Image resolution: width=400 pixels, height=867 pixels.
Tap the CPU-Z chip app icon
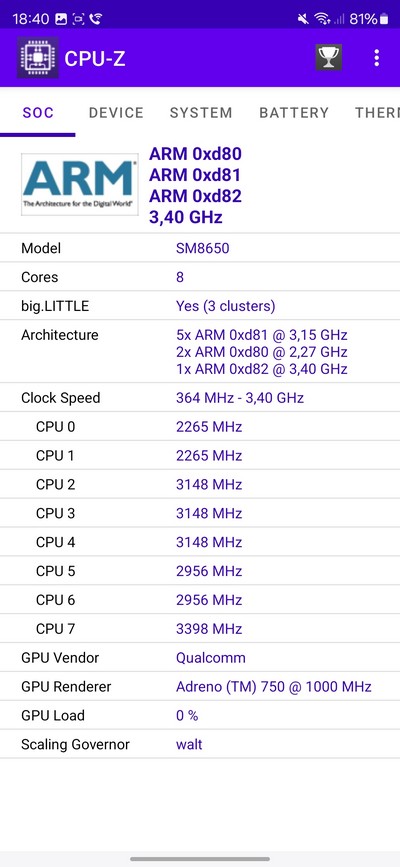pyautogui.click(x=38, y=58)
